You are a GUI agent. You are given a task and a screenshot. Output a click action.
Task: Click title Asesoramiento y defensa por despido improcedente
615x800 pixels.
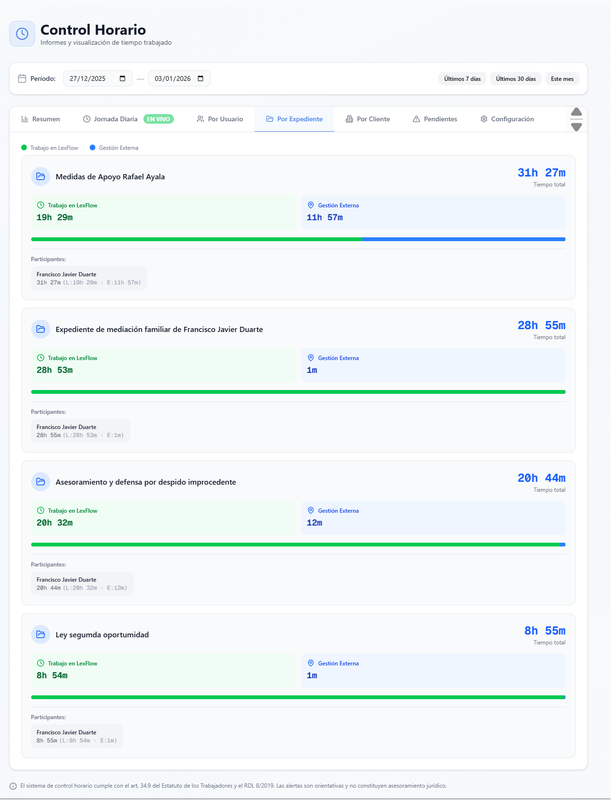pyautogui.click(x=146, y=482)
